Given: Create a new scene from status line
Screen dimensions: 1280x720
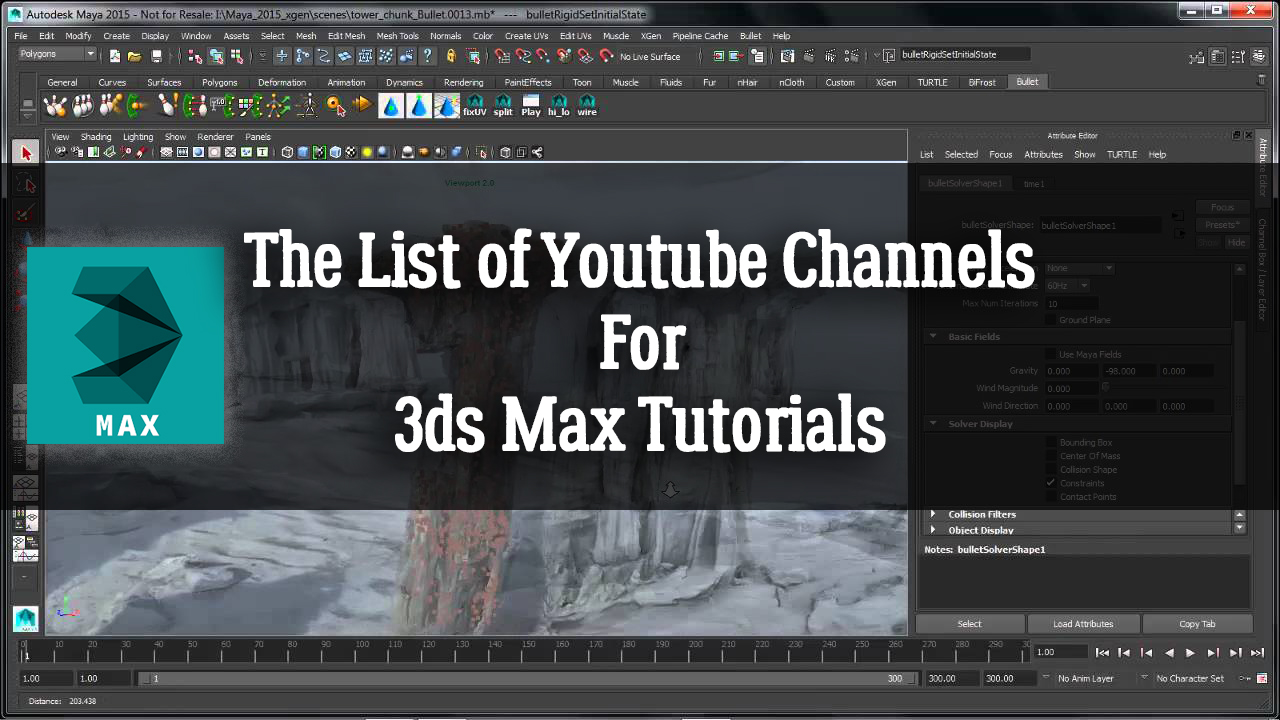Looking at the screenshot, I should 115,56.
